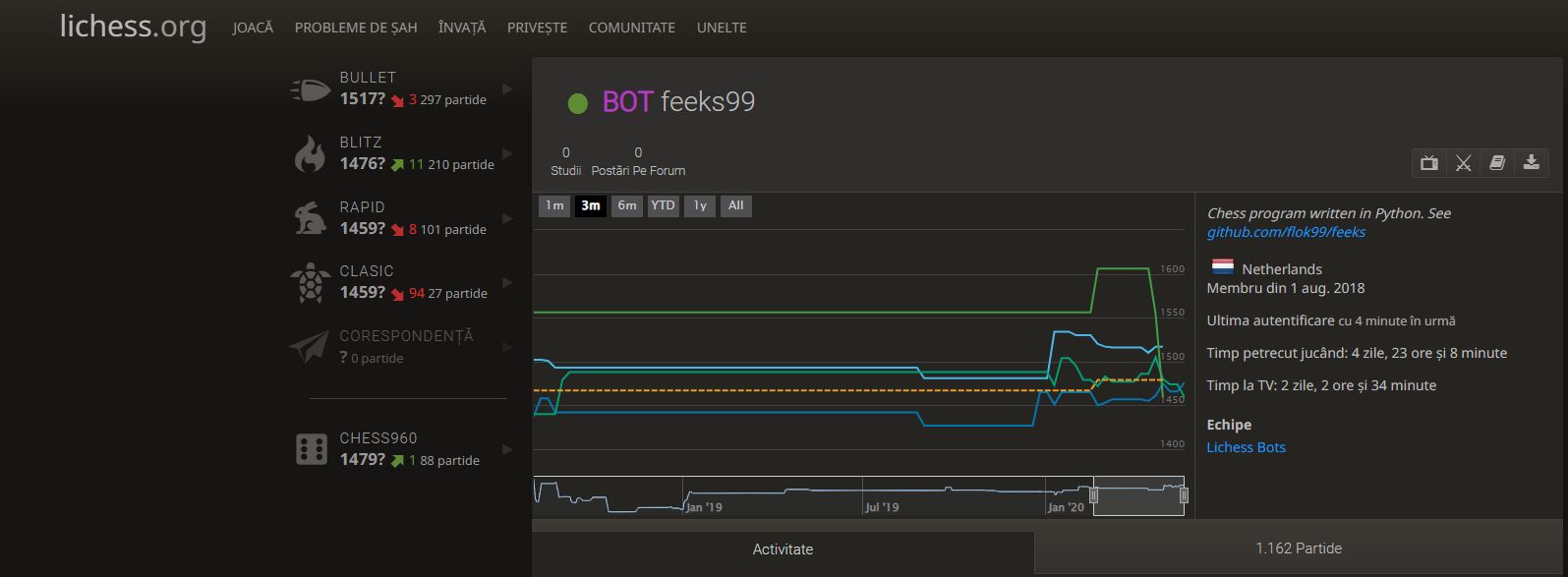Screen dimensions: 1568x577
Task: Expand Clasic rating arrow
Action: tap(507, 282)
